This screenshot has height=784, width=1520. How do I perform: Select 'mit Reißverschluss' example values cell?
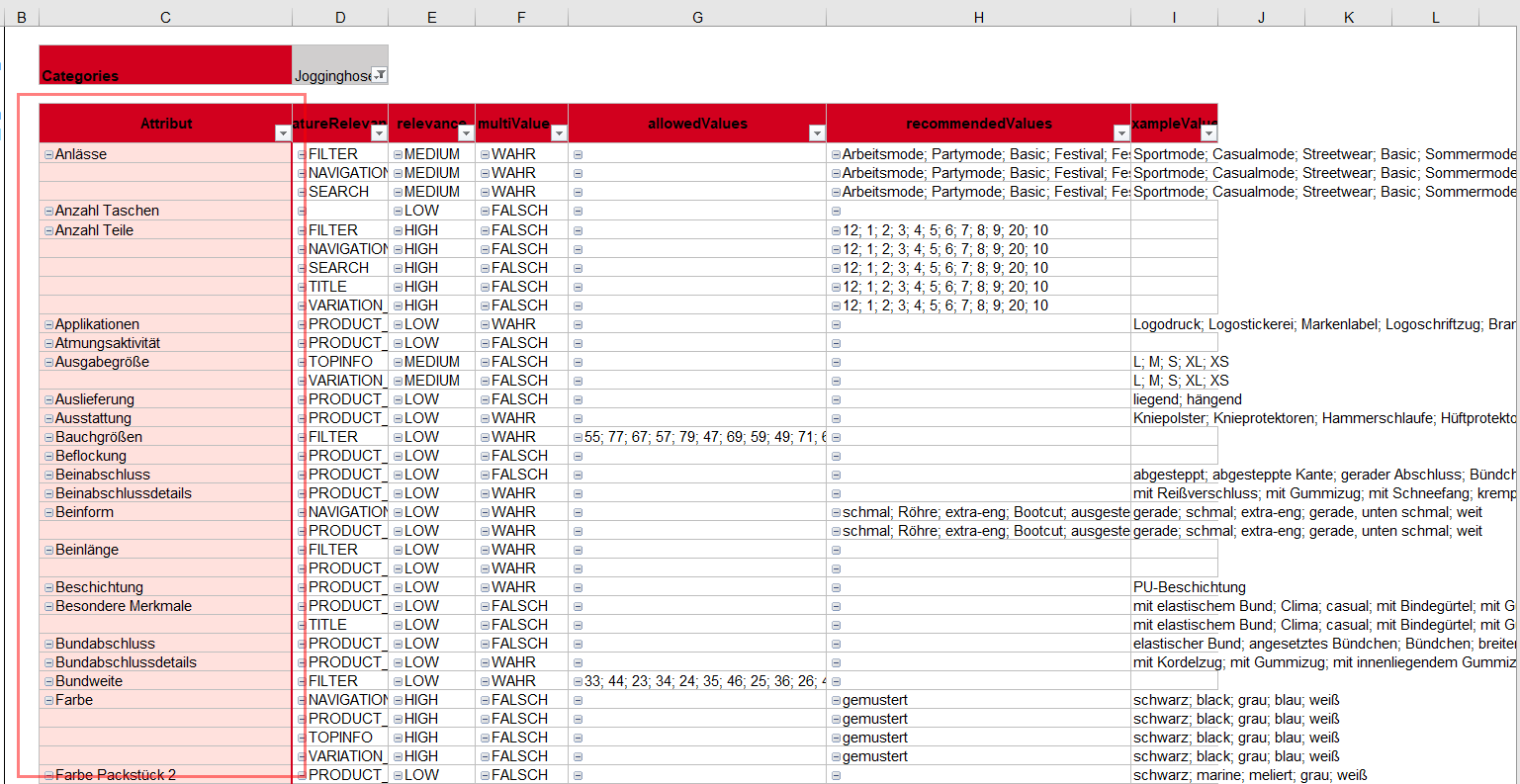pyautogui.click(x=1324, y=493)
